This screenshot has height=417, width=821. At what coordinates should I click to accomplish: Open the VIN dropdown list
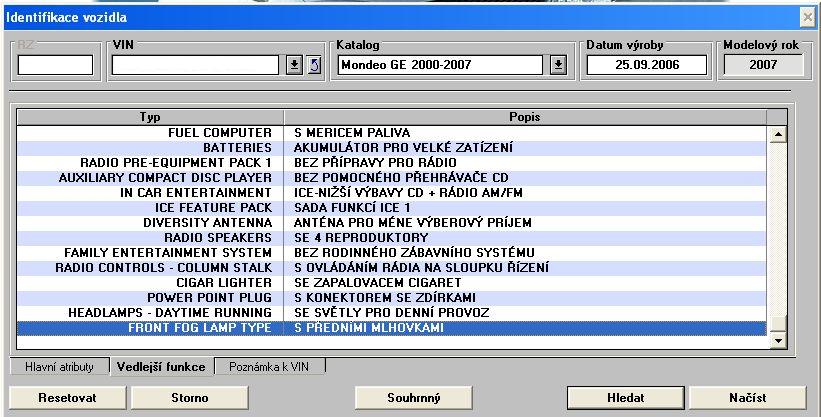click(295, 65)
